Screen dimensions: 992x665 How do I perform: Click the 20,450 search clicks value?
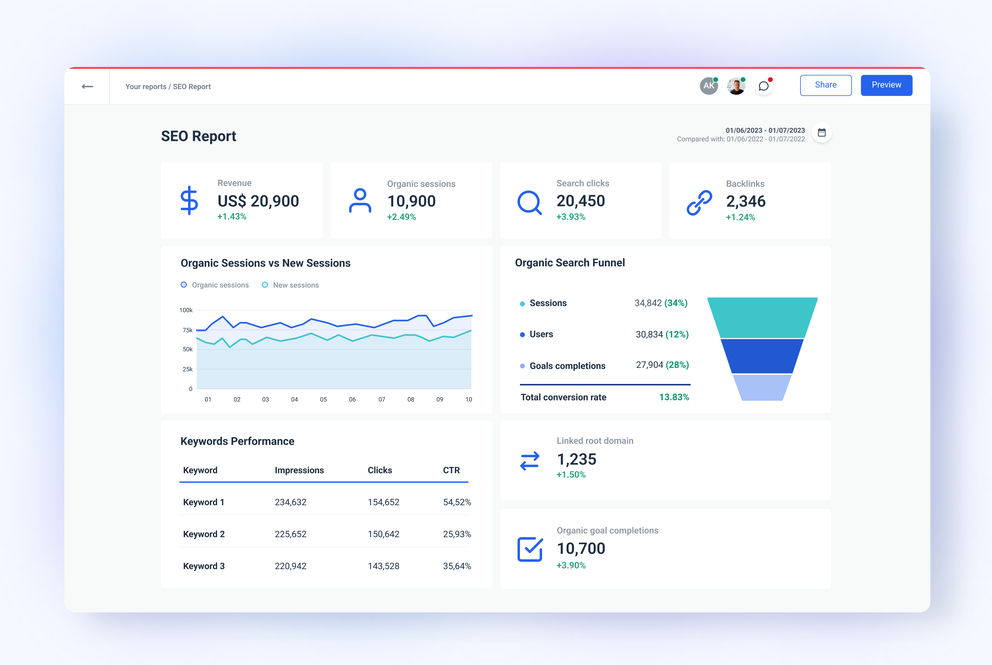click(x=581, y=201)
